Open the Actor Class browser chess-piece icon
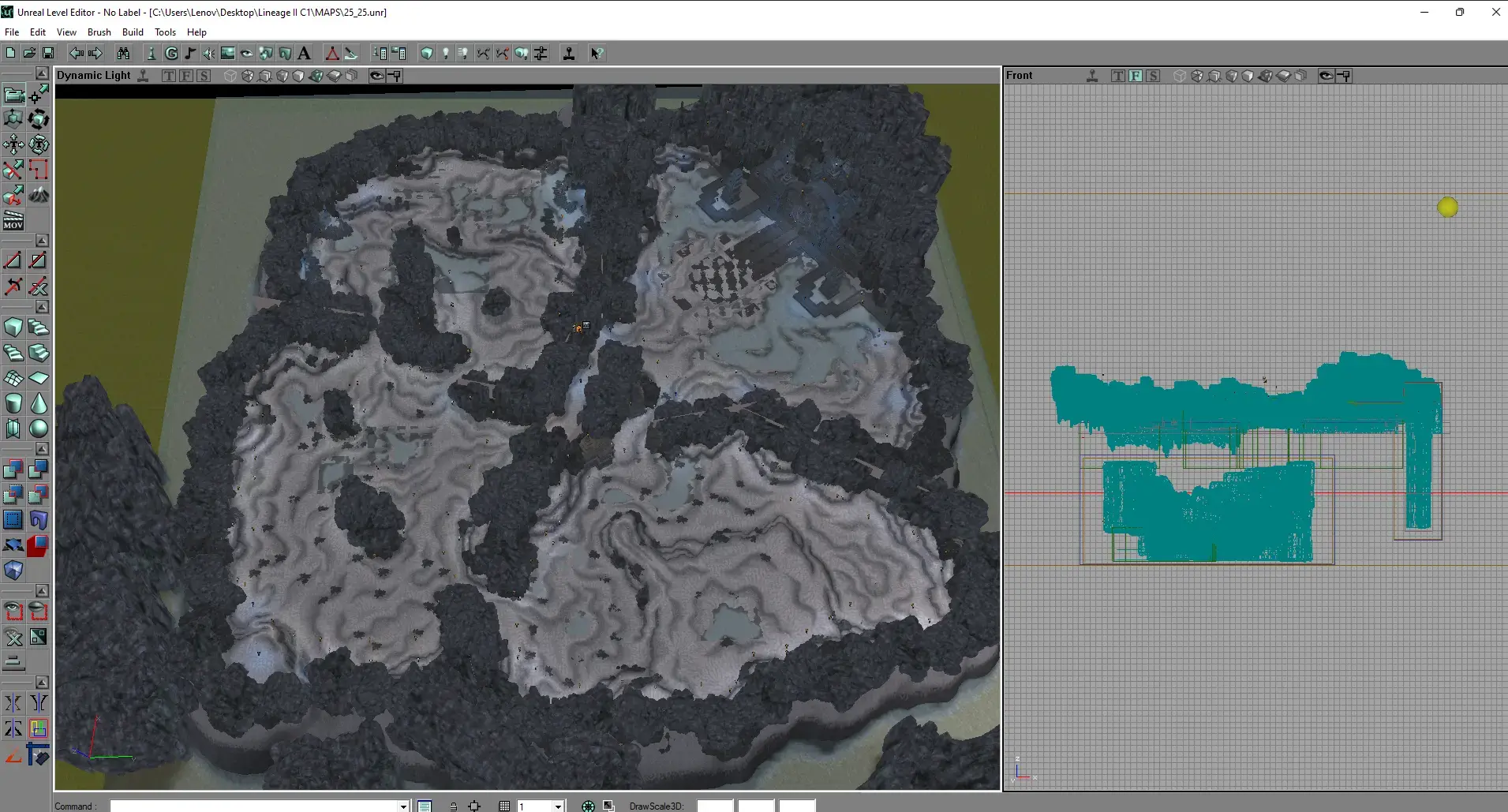The width and height of the screenshot is (1508, 812). pyautogui.click(x=151, y=54)
